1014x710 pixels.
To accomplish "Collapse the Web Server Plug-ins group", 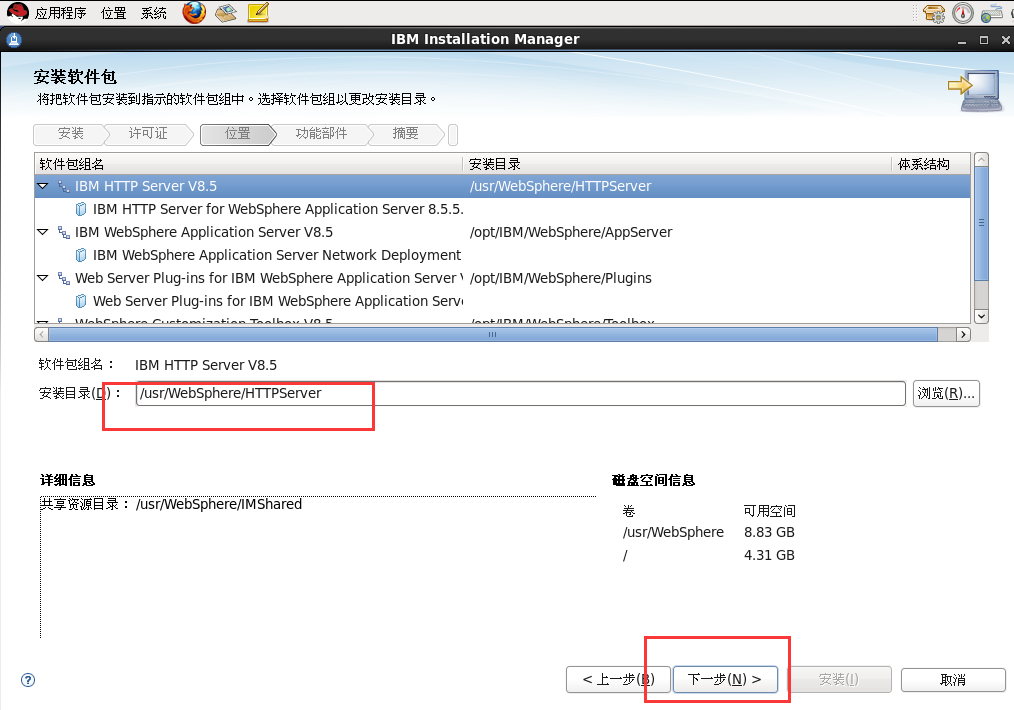I will click(43, 278).
